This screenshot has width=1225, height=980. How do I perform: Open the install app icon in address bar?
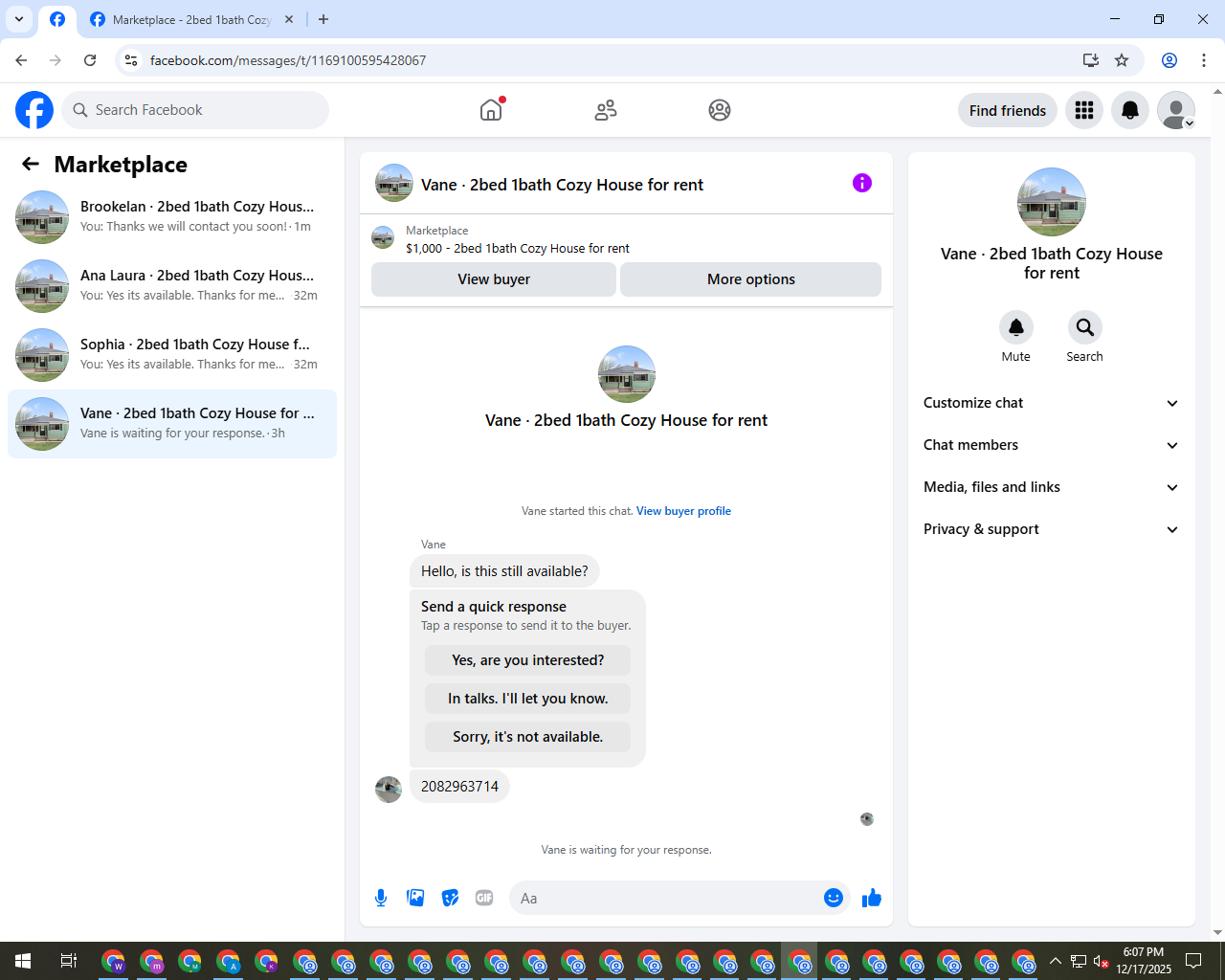[x=1091, y=60]
